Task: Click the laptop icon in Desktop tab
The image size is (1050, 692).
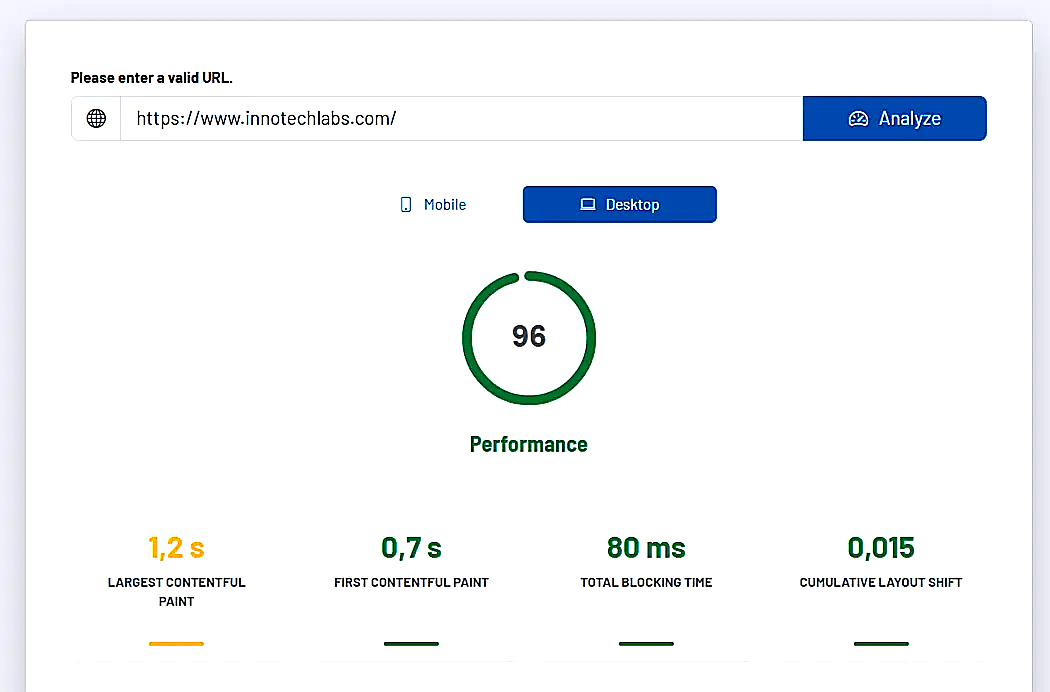Action: coord(588,204)
